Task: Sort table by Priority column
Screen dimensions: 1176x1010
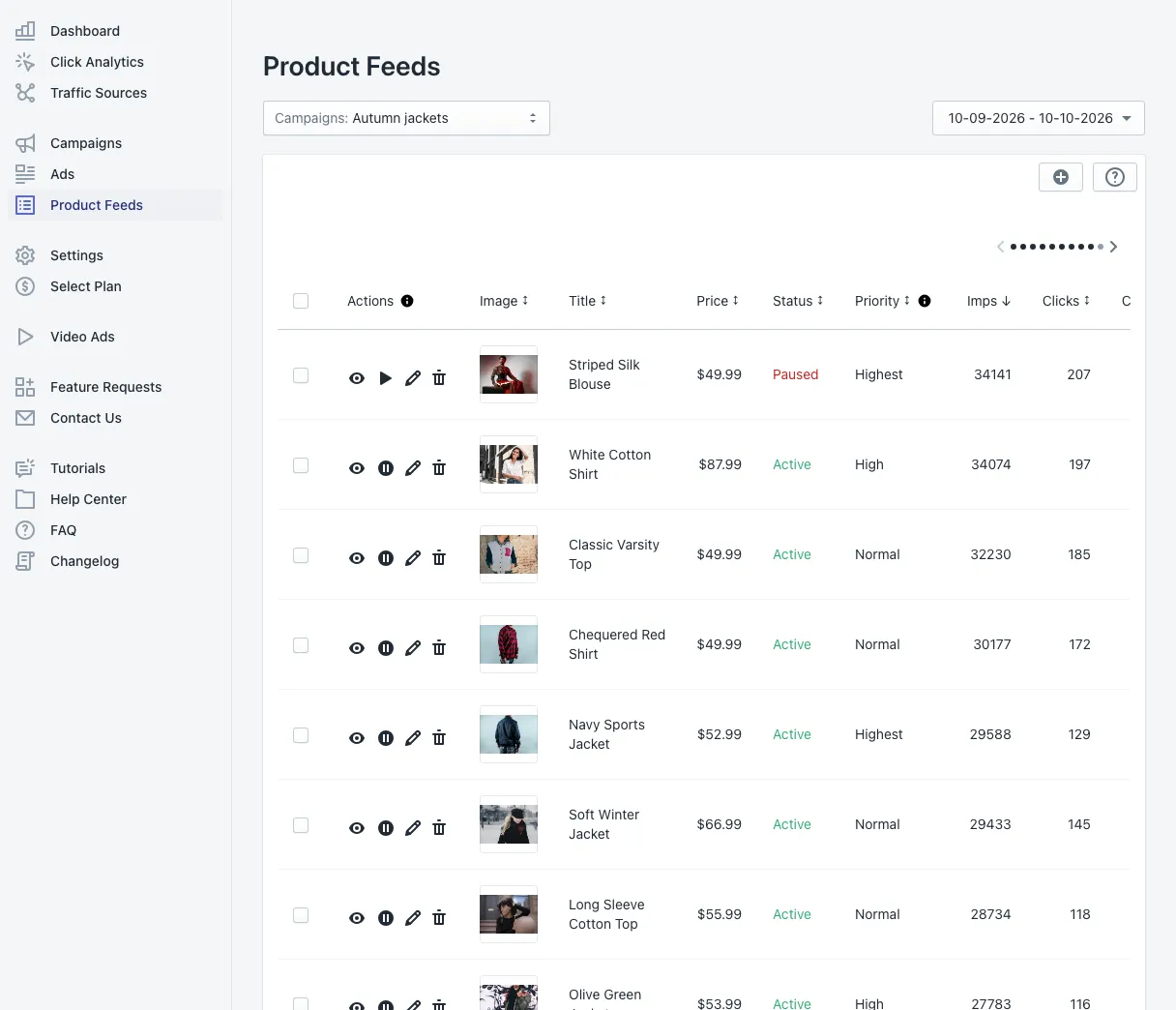Action: (883, 301)
